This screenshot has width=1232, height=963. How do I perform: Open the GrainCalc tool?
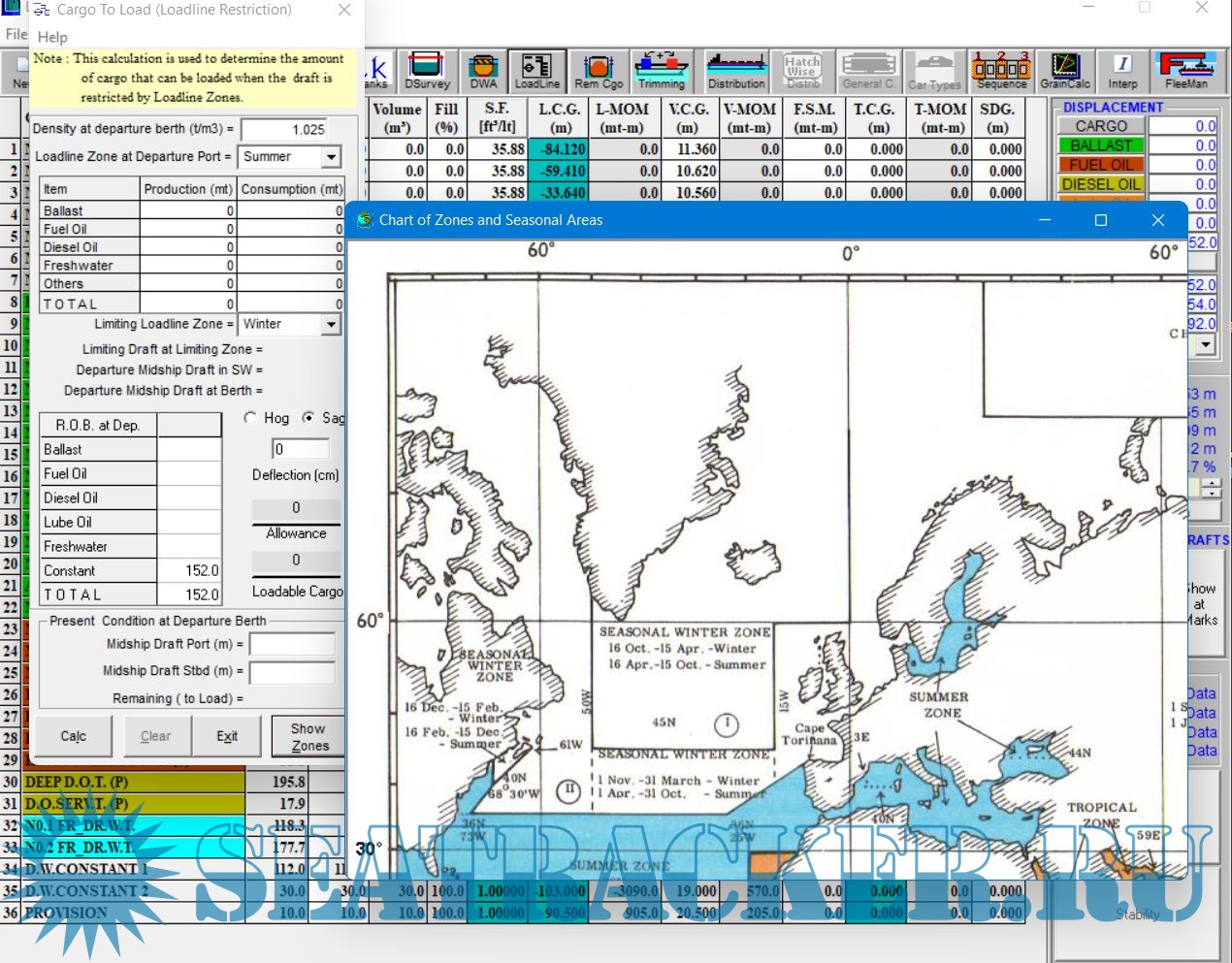click(1065, 72)
